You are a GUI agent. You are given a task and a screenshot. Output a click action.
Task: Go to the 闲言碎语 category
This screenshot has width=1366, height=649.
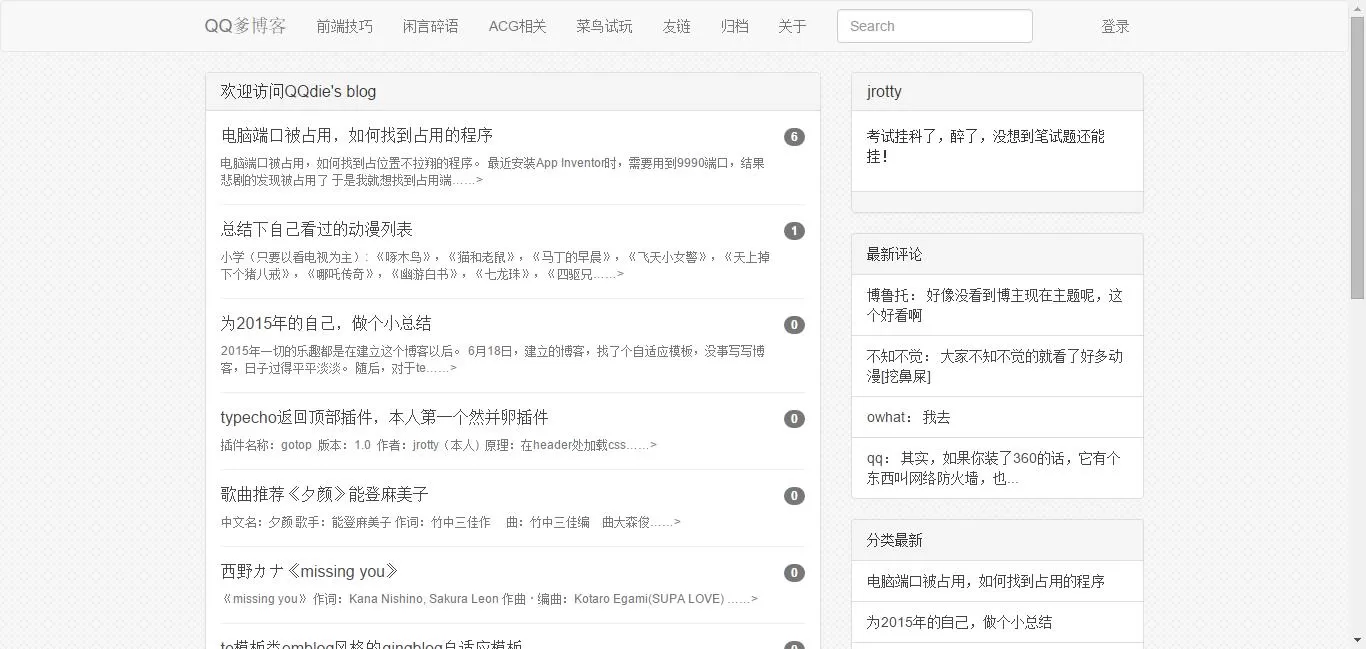[x=430, y=26]
